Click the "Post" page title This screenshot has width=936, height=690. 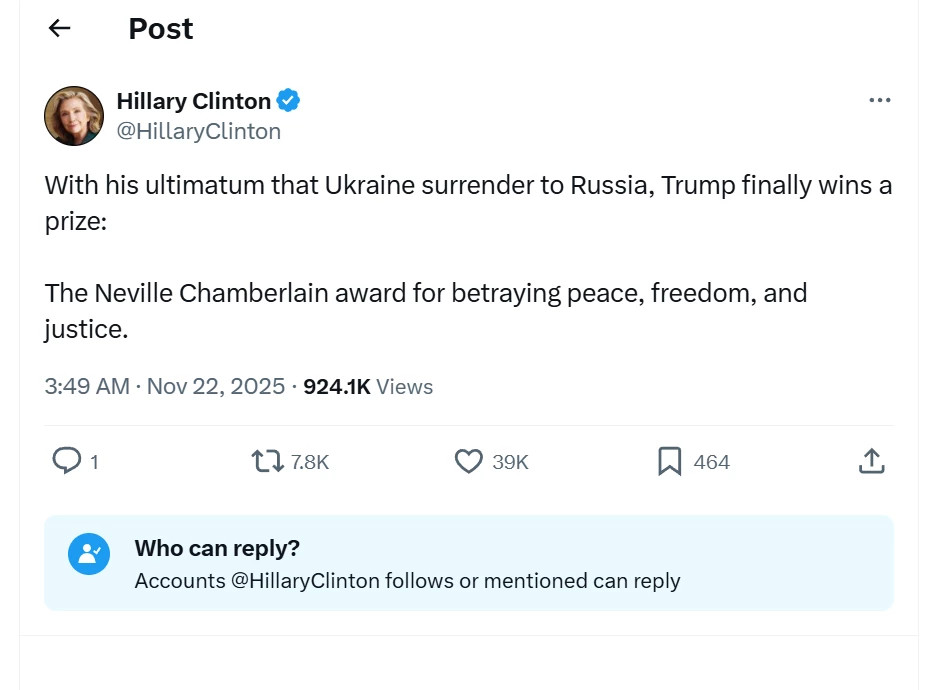tap(160, 29)
